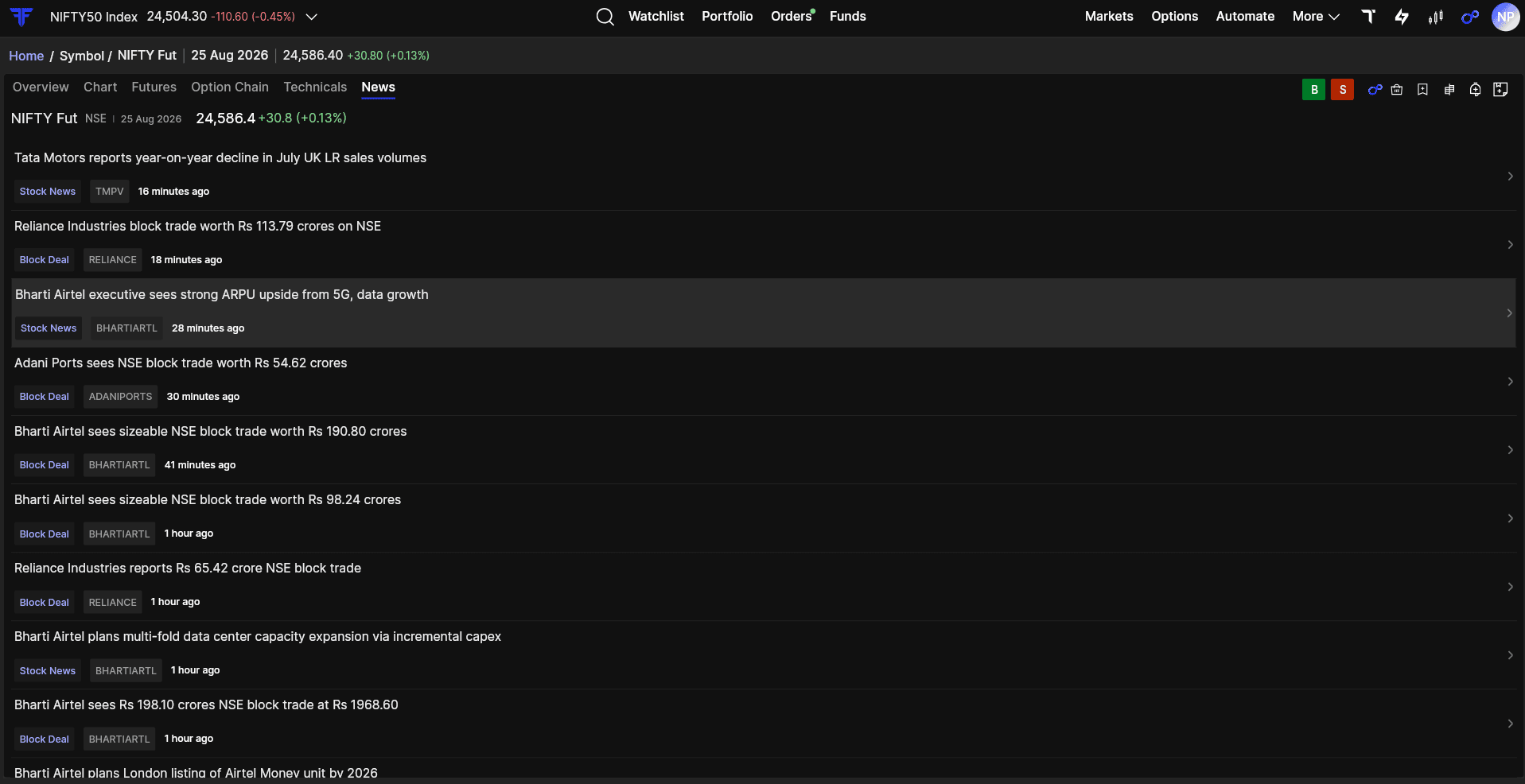Screen dimensions: 1525x784
Task: Expand the Airtel data center capex row arrow
Action: (1510, 655)
